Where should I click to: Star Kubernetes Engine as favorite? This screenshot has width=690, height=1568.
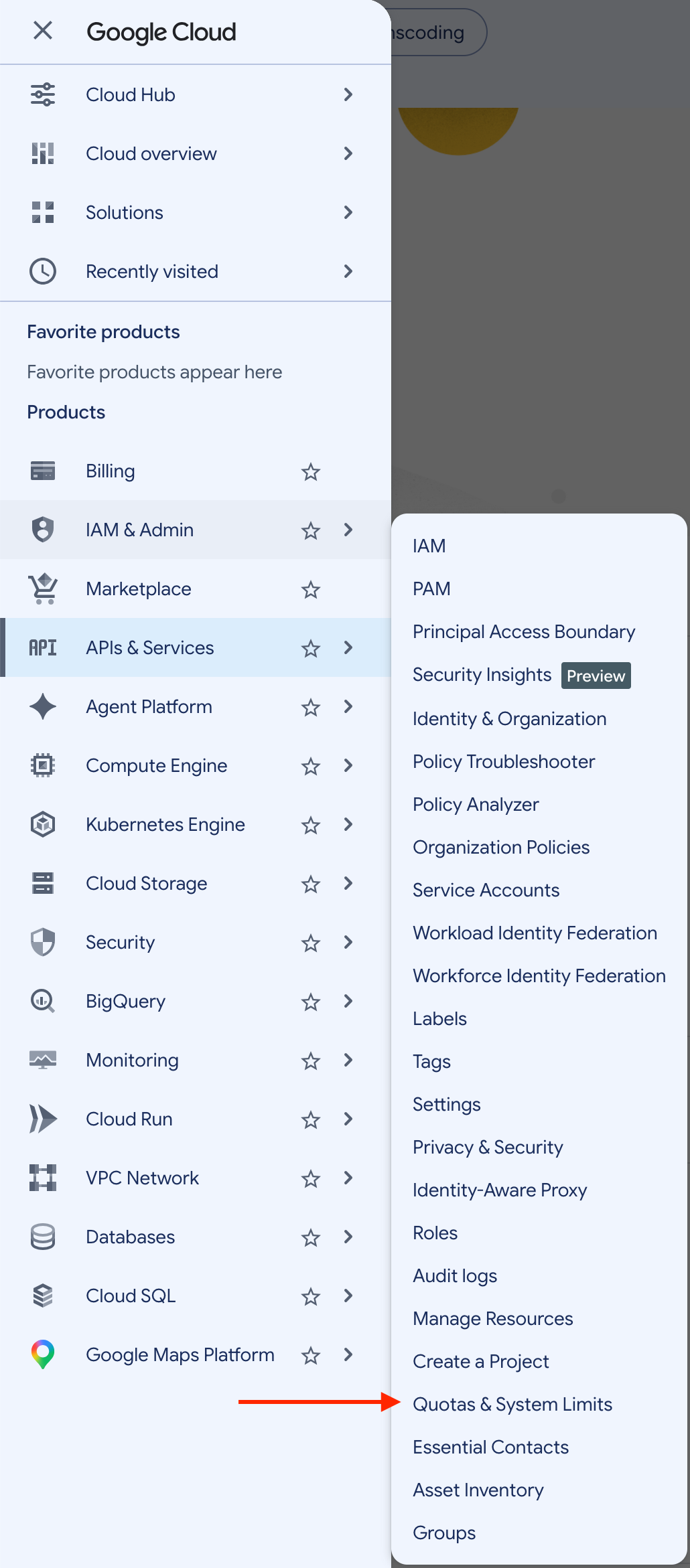click(310, 826)
